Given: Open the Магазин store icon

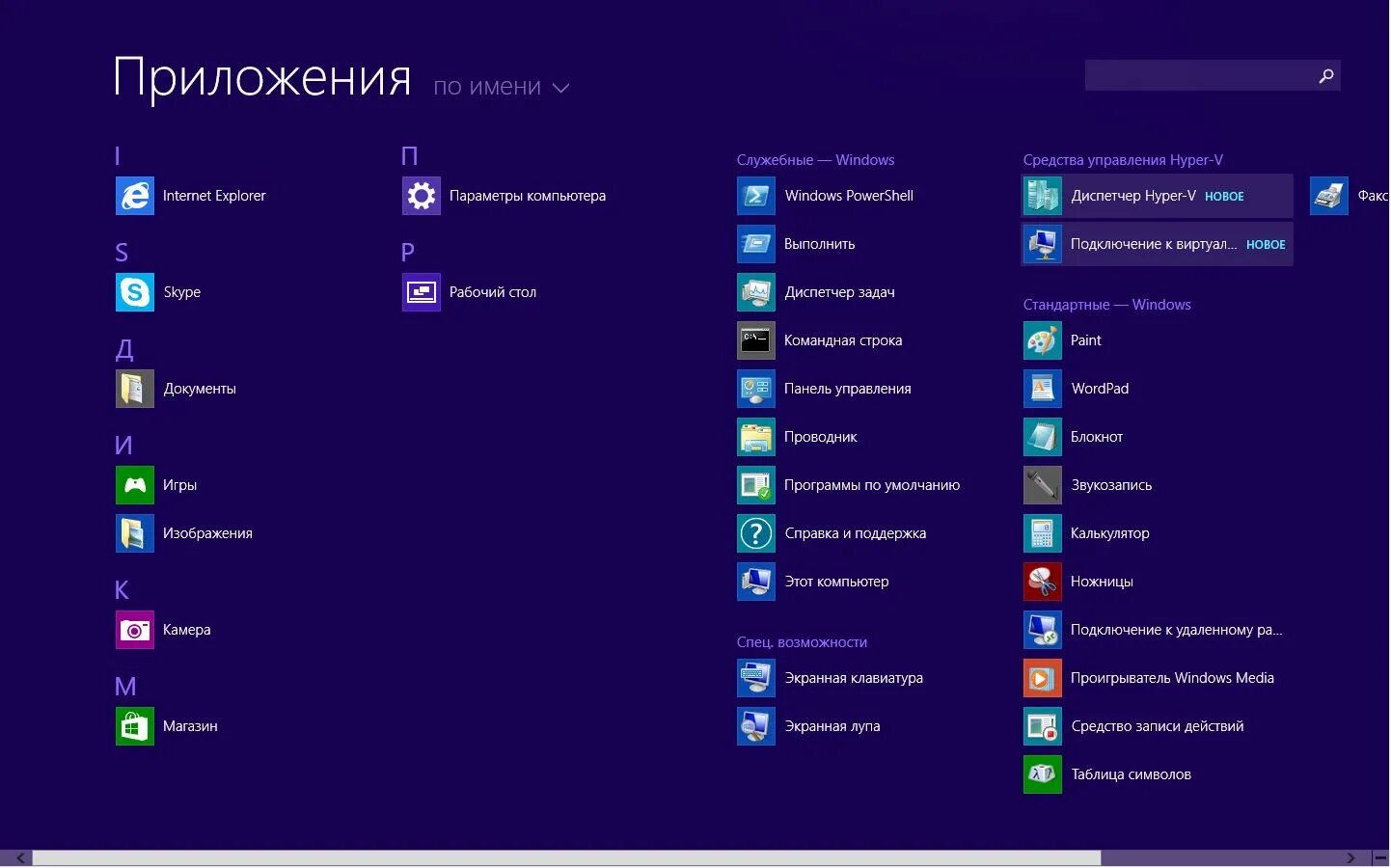Looking at the screenshot, I should [135, 726].
